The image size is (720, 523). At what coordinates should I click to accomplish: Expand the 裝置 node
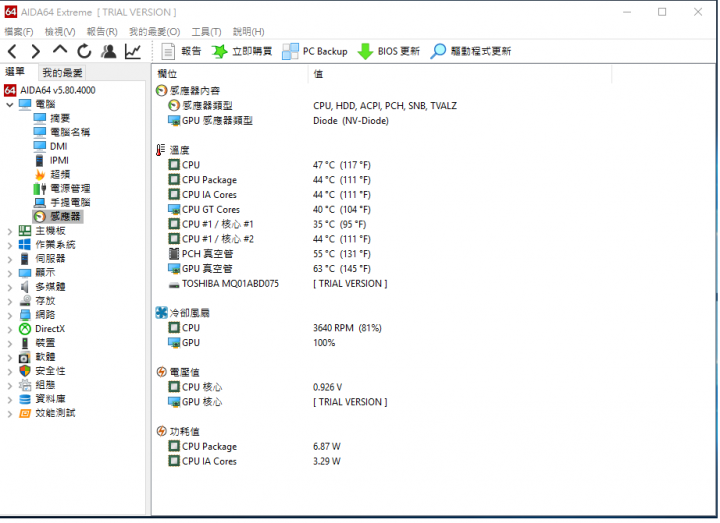tap(10, 344)
